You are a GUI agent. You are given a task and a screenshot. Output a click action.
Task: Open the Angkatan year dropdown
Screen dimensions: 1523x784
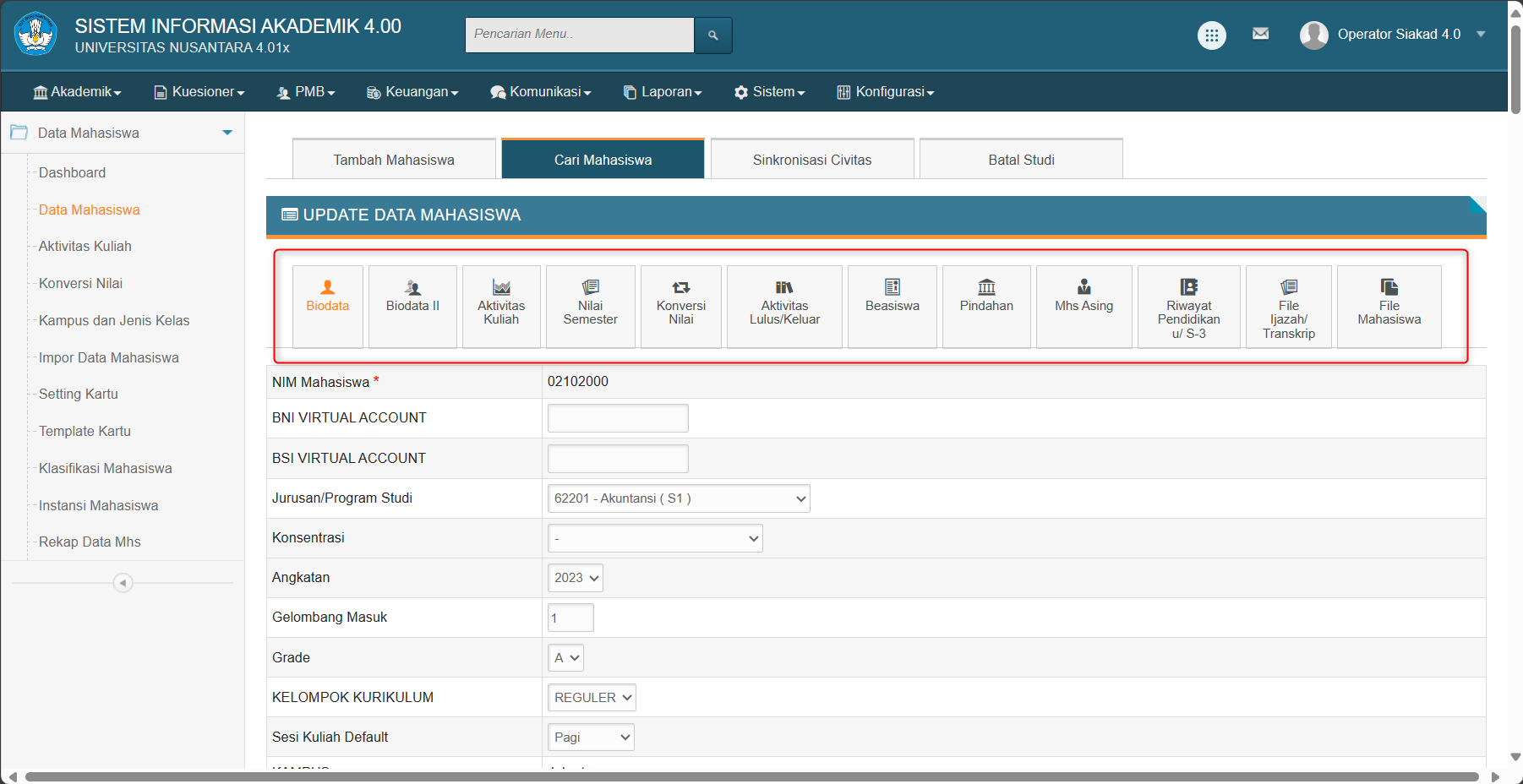(x=575, y=578)
